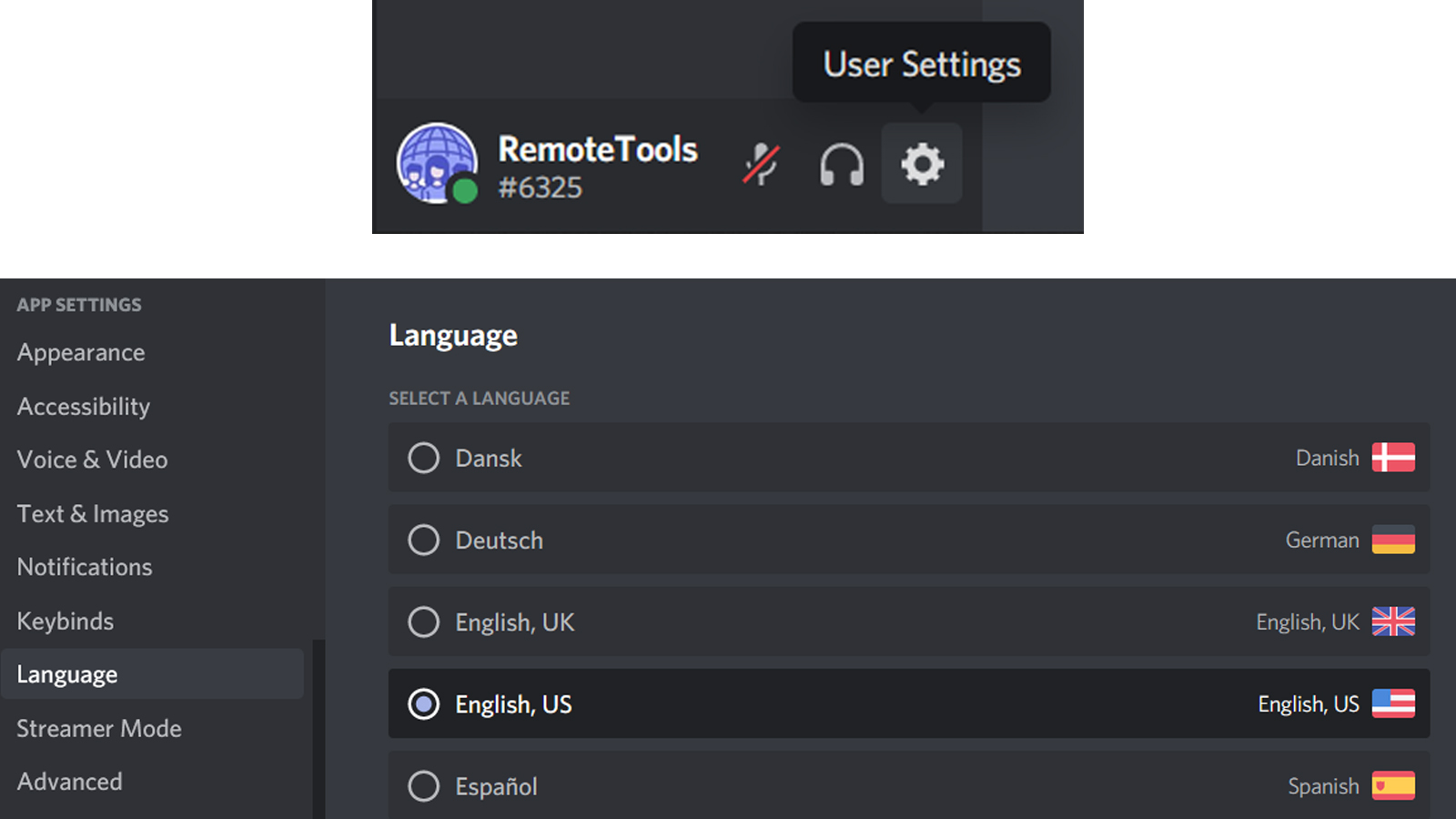Click the 'Spanish' label text
This screenshot has height=819, width=1456.
click(x=1323, y=786)
